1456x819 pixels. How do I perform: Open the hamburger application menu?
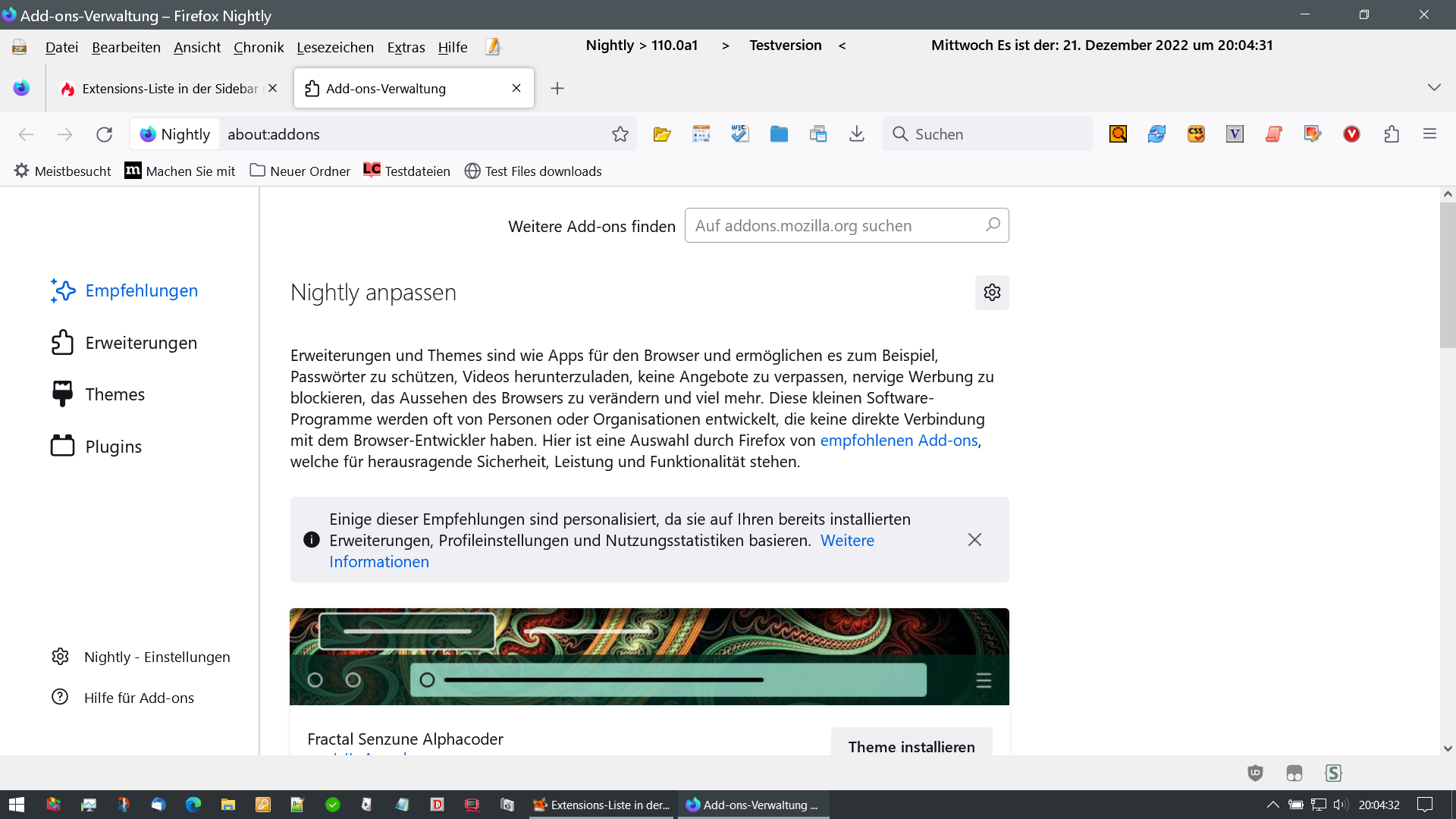click(1429, 134)
